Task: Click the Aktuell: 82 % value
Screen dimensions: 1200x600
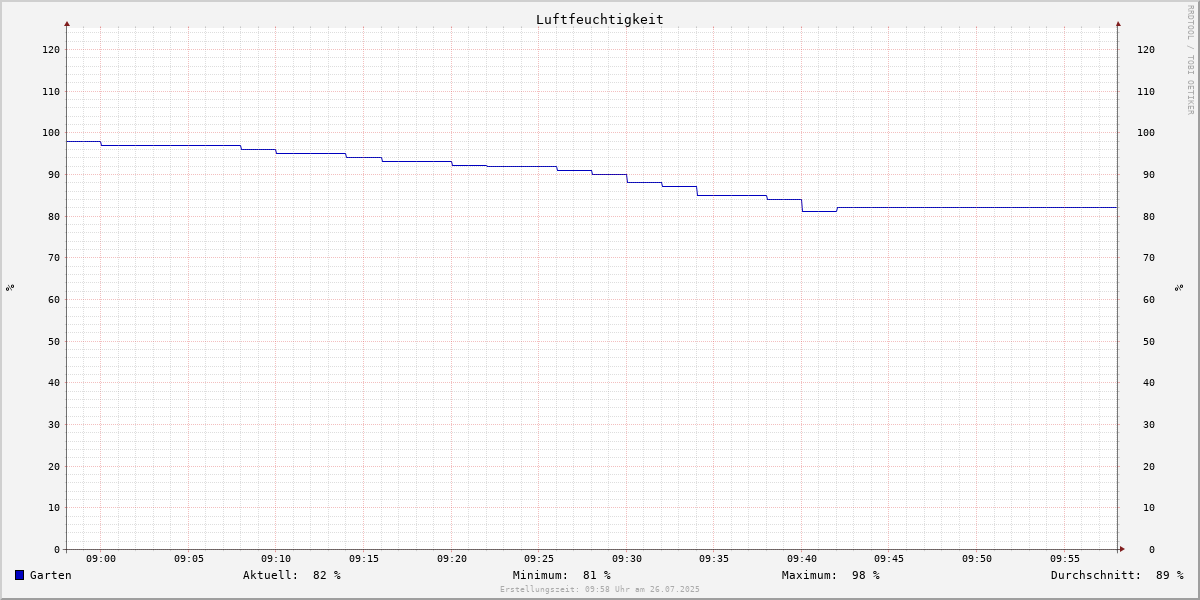Action: pos(292,575)
